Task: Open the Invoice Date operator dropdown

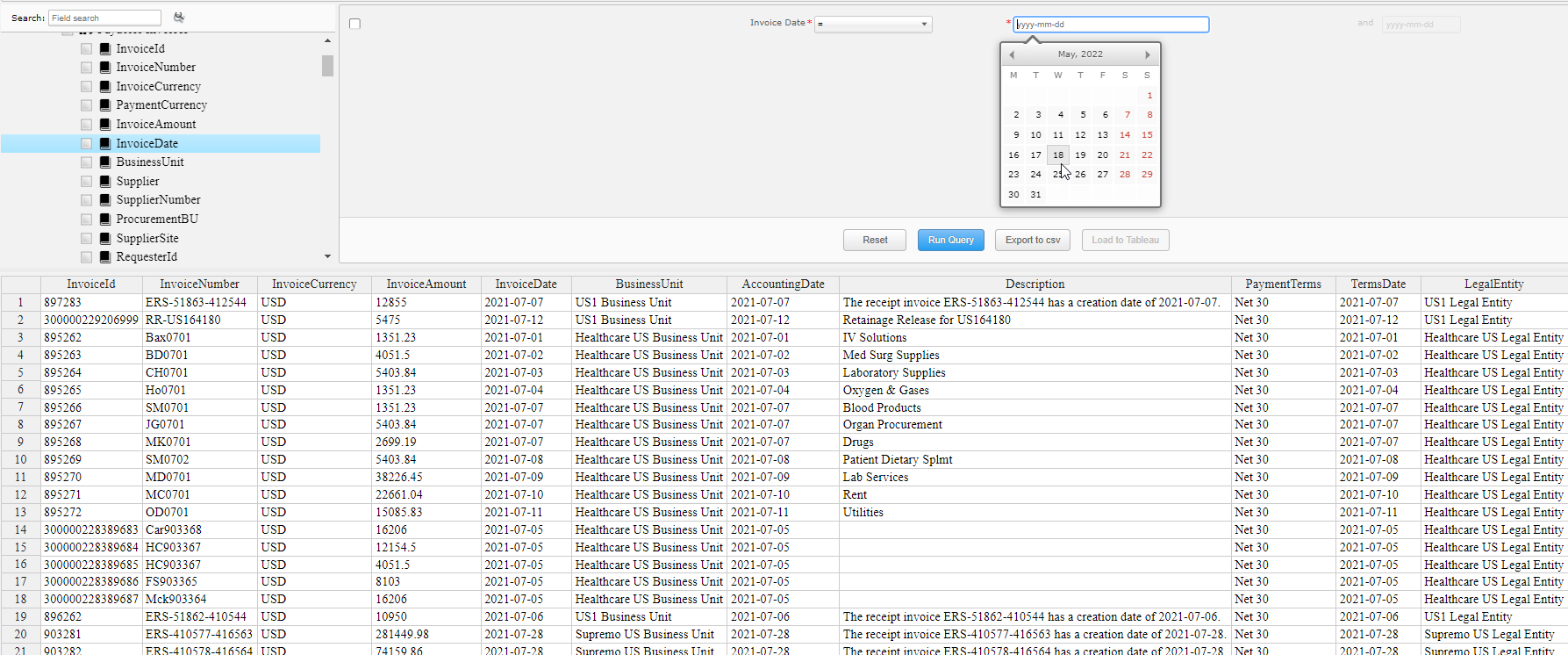Action: pyautogui.click(x=873, y=25)
